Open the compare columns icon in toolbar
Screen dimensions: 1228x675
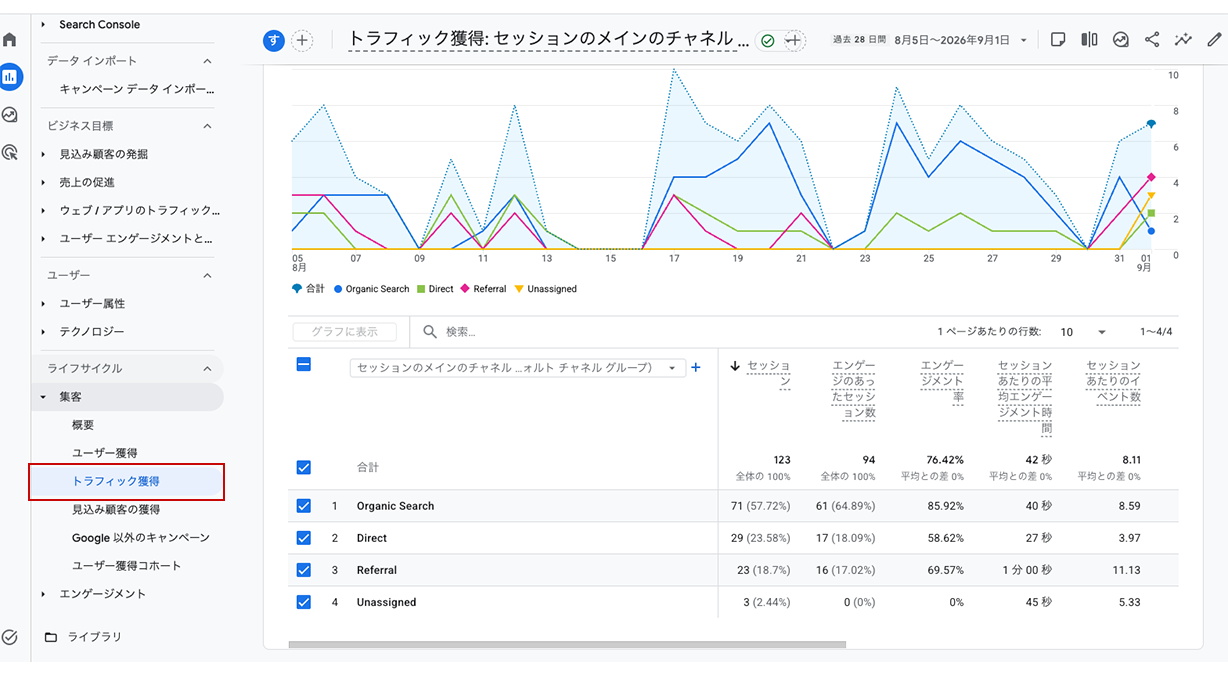1089,40
